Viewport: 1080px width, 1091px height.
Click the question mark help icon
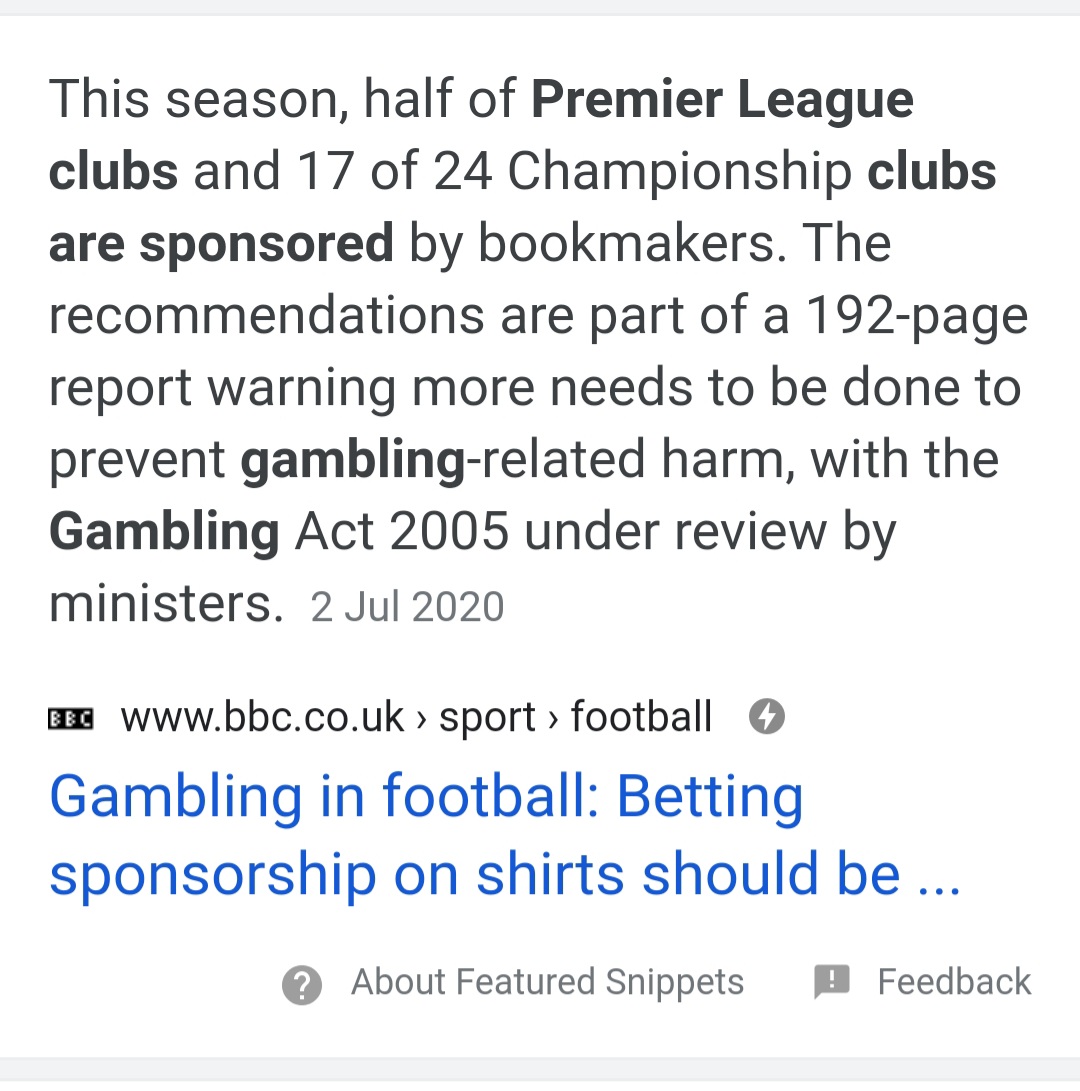pyautogui.click(x=301, y=985)
